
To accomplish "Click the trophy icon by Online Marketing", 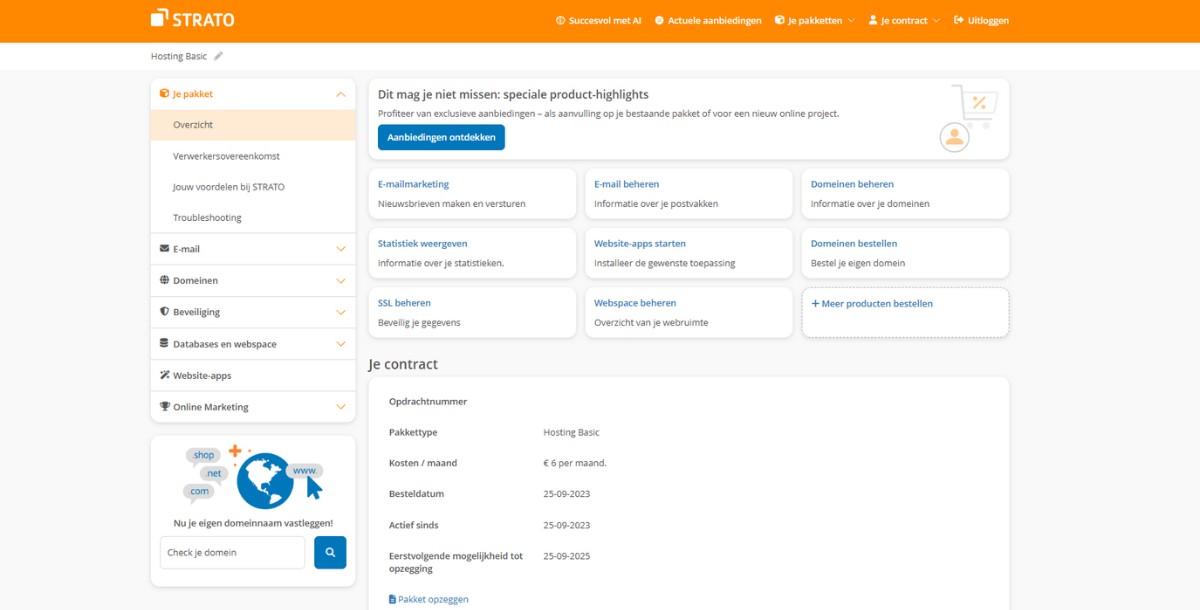I will 164,407.
